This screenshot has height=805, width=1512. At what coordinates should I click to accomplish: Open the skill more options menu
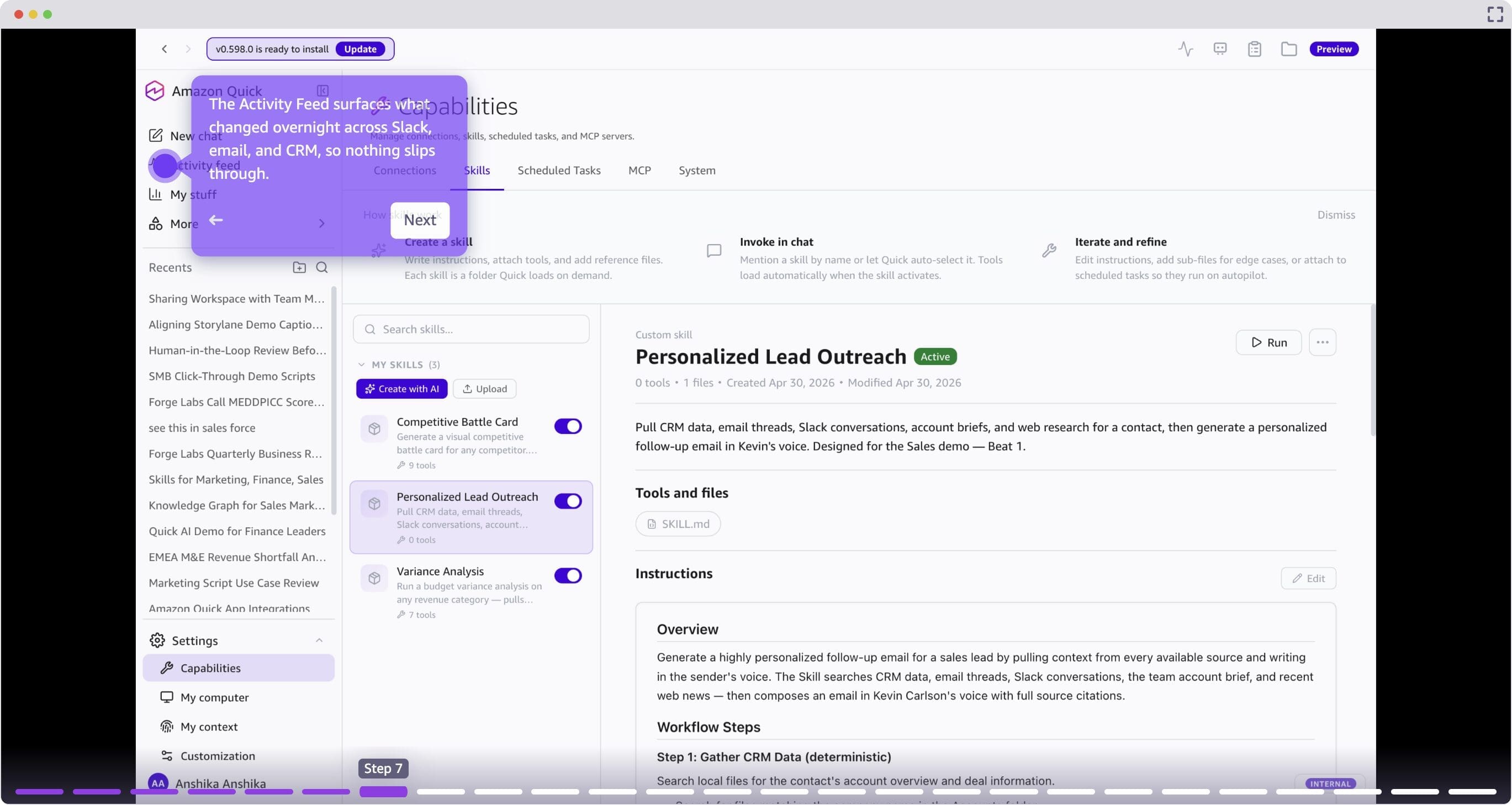[1322, 342]
